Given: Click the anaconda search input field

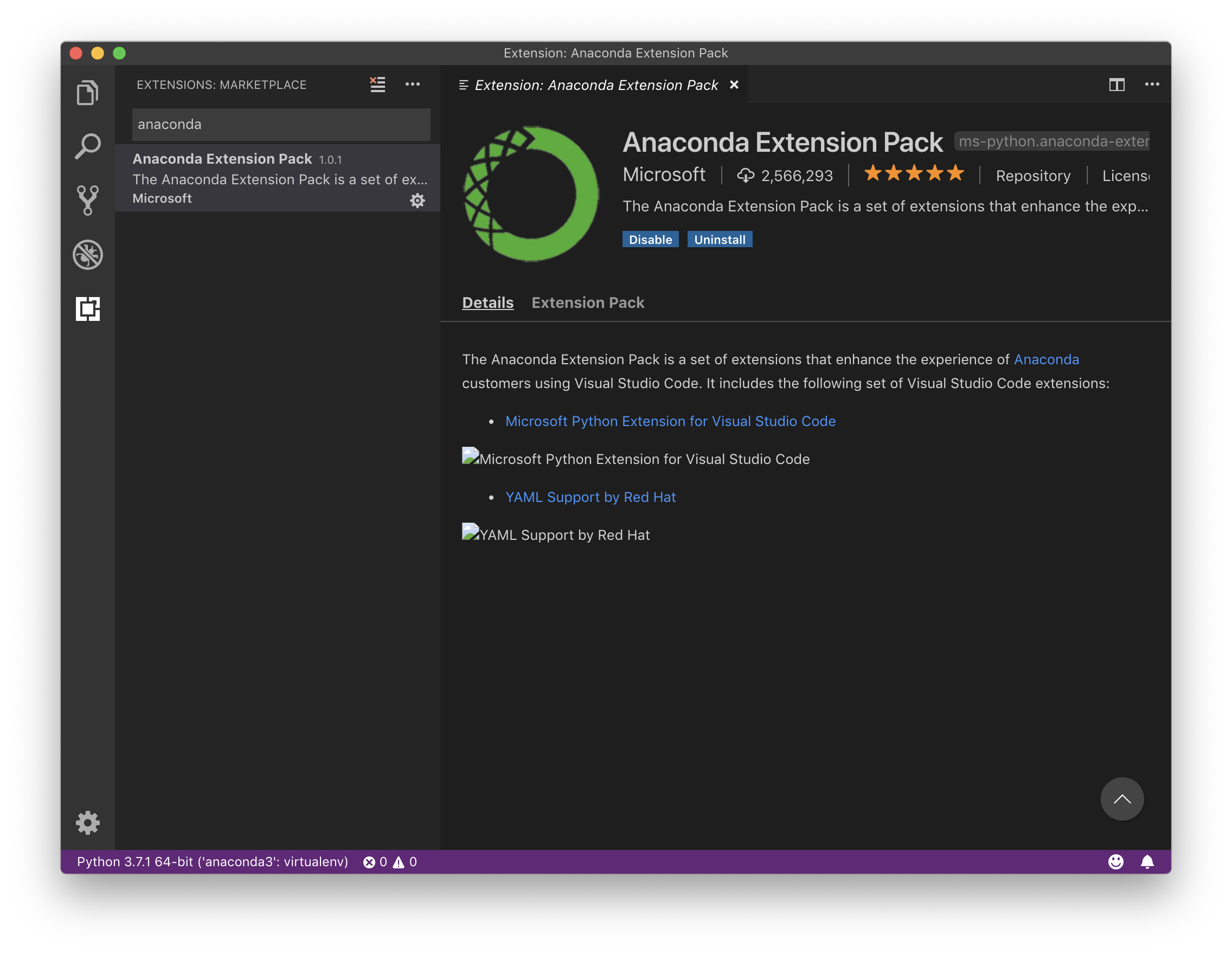Looking at the screenshot, I should [x=281, y=124].
